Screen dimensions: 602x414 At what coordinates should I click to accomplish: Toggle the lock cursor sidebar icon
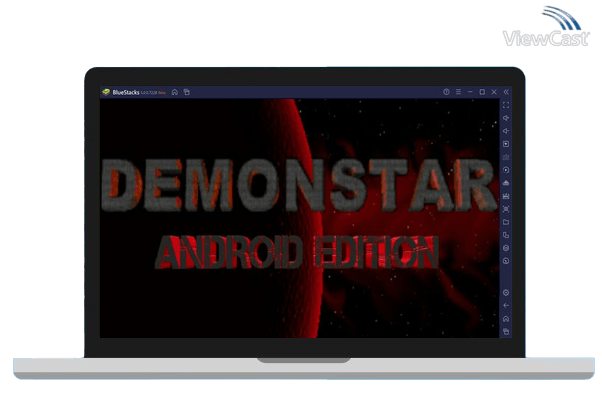point(506,144)
